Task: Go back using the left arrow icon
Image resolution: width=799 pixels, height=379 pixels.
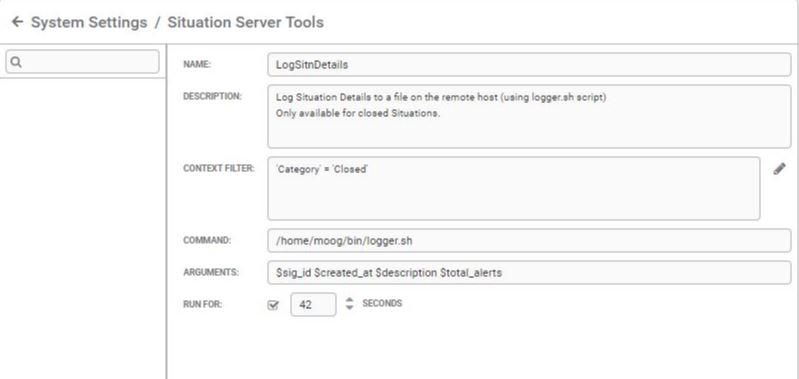Action: tap(17, 22)
